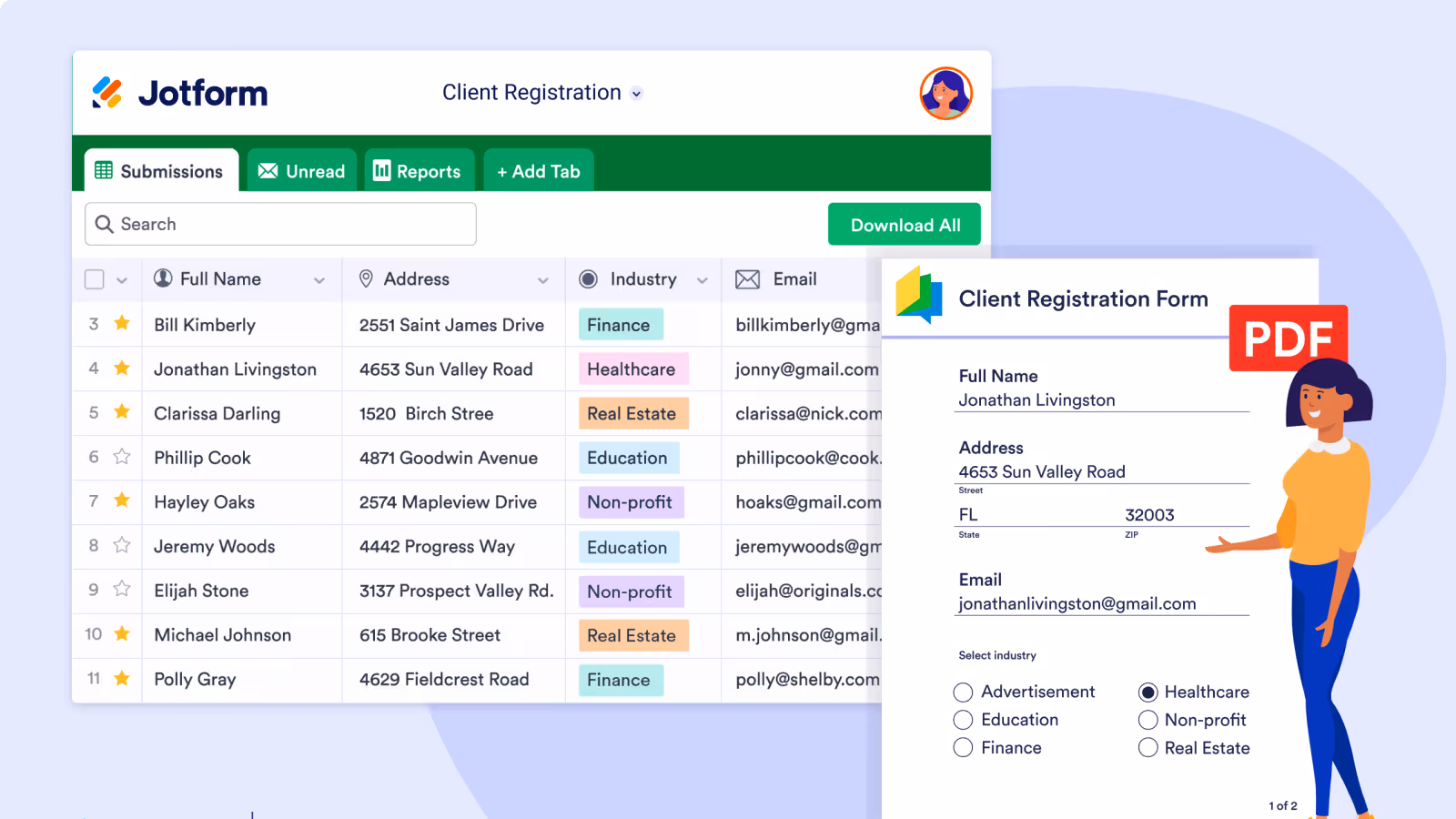Click the name 'Polly Gray'
The image size is (1456, 819).
[x=195, y=680]
